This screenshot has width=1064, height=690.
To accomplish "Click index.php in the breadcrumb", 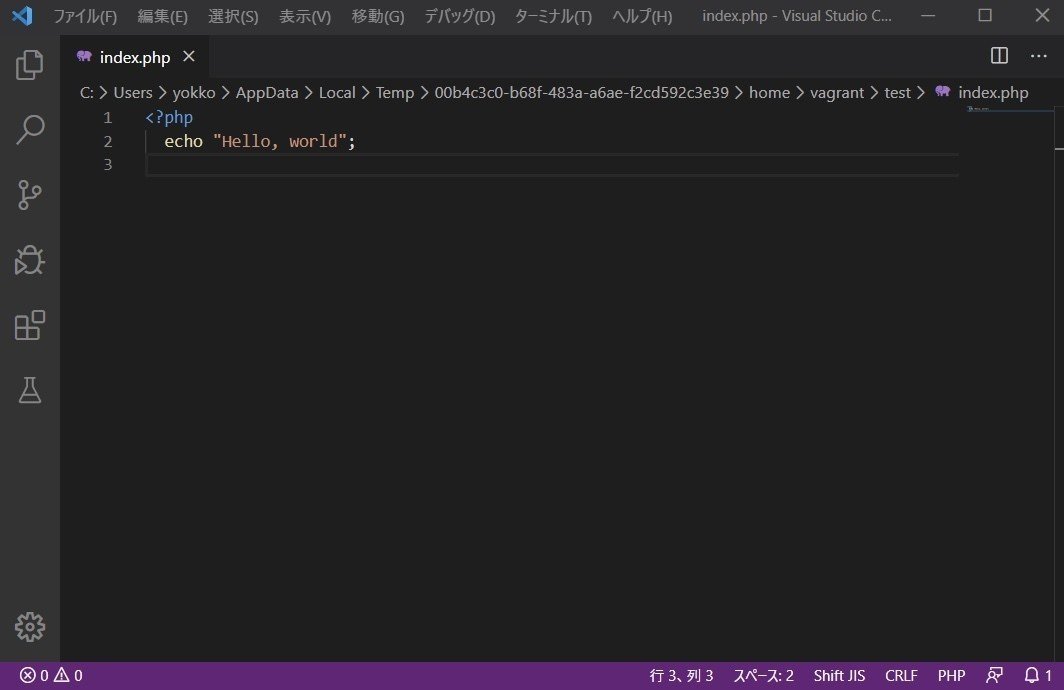I will [993, 93].
